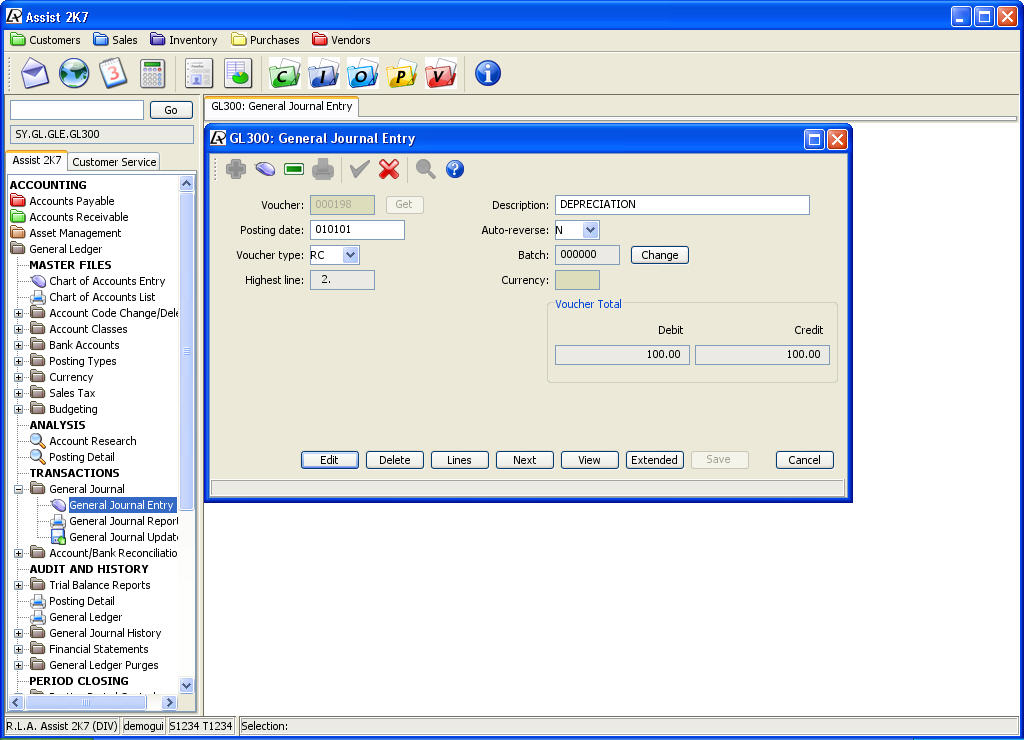Click the blue information icon
This screenshot has height=740, width=1024.
[x=488, y=73]
